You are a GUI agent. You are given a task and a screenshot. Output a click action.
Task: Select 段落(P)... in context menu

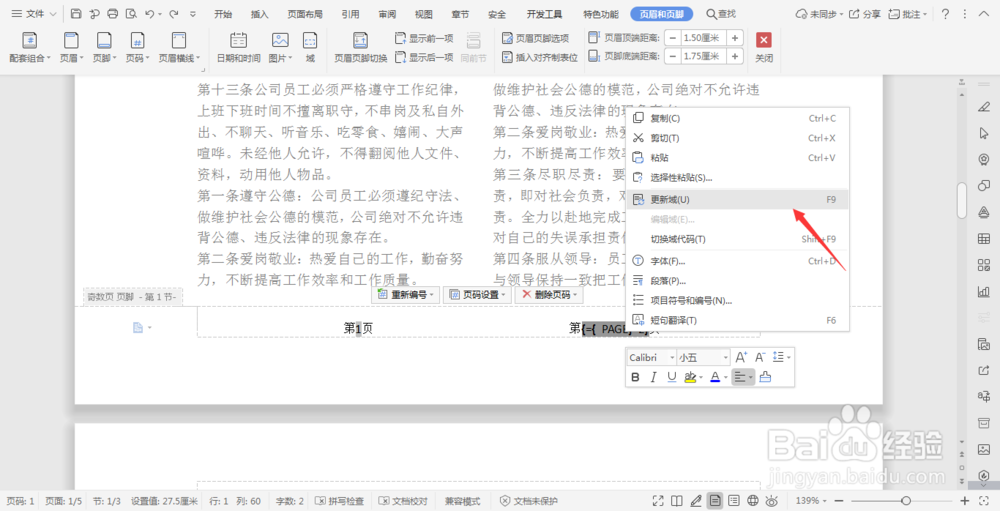point(738,281)
